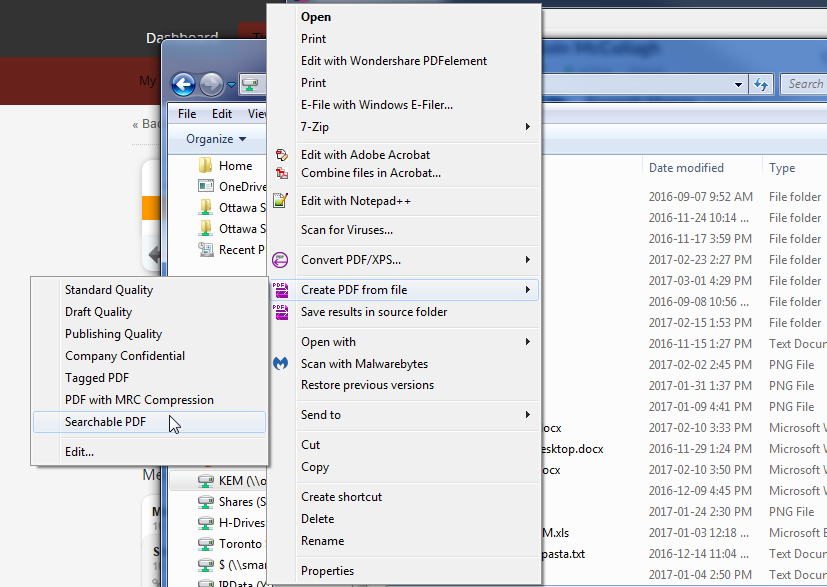
Task: Open the File menu in Explorer
Action: 187,114
